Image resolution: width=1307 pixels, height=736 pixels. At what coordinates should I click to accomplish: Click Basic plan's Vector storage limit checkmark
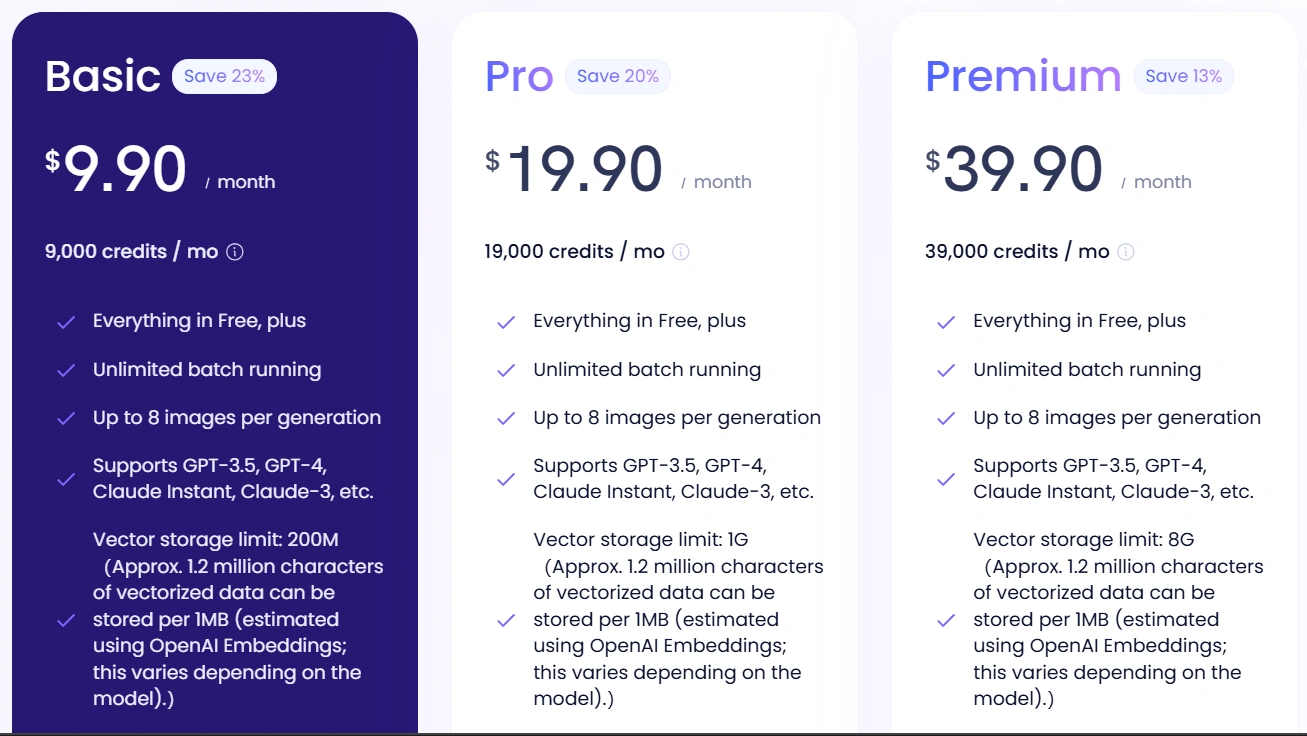(x=66, y=620)
